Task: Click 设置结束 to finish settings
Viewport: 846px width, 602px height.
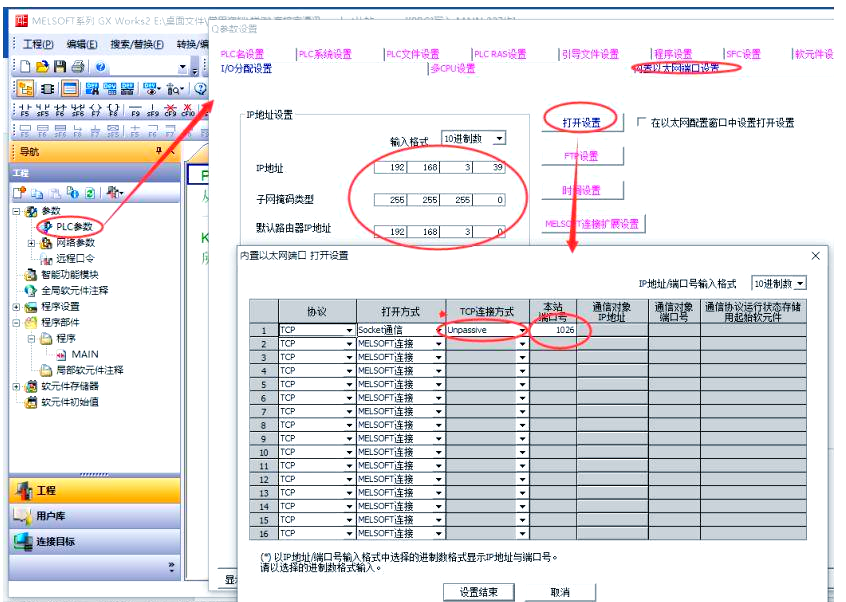Action: coord(479,592)
